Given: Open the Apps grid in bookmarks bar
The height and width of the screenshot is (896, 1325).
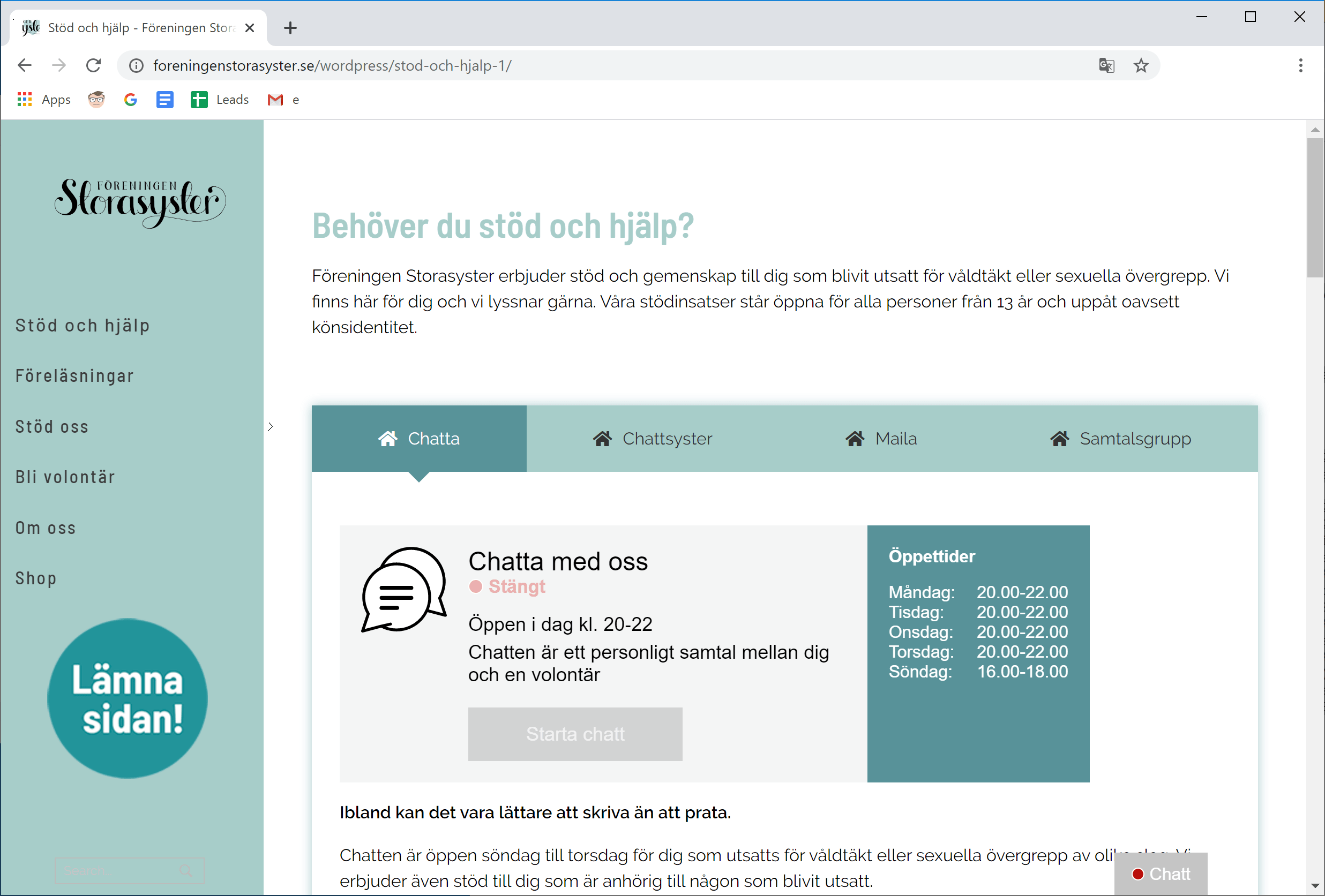Looking at the screenshot, I should pos(25,100).
